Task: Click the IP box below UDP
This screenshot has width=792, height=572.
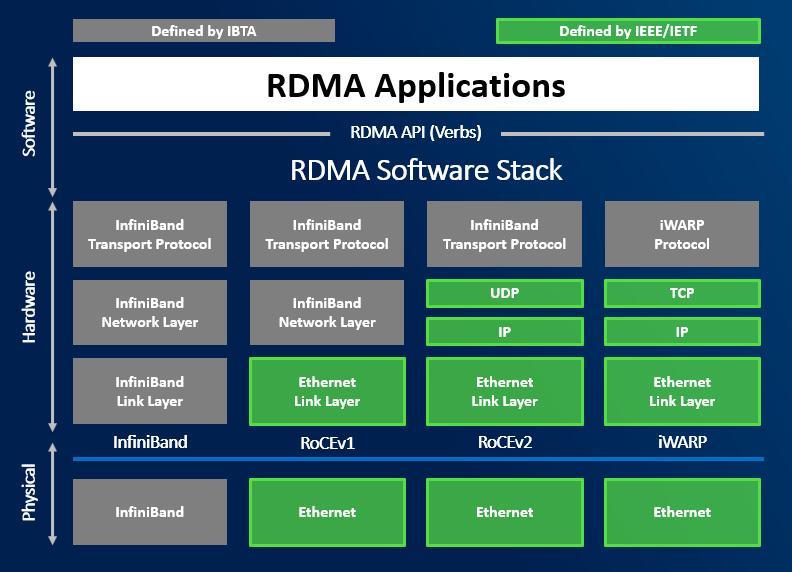Action: [x=504, y=331]
